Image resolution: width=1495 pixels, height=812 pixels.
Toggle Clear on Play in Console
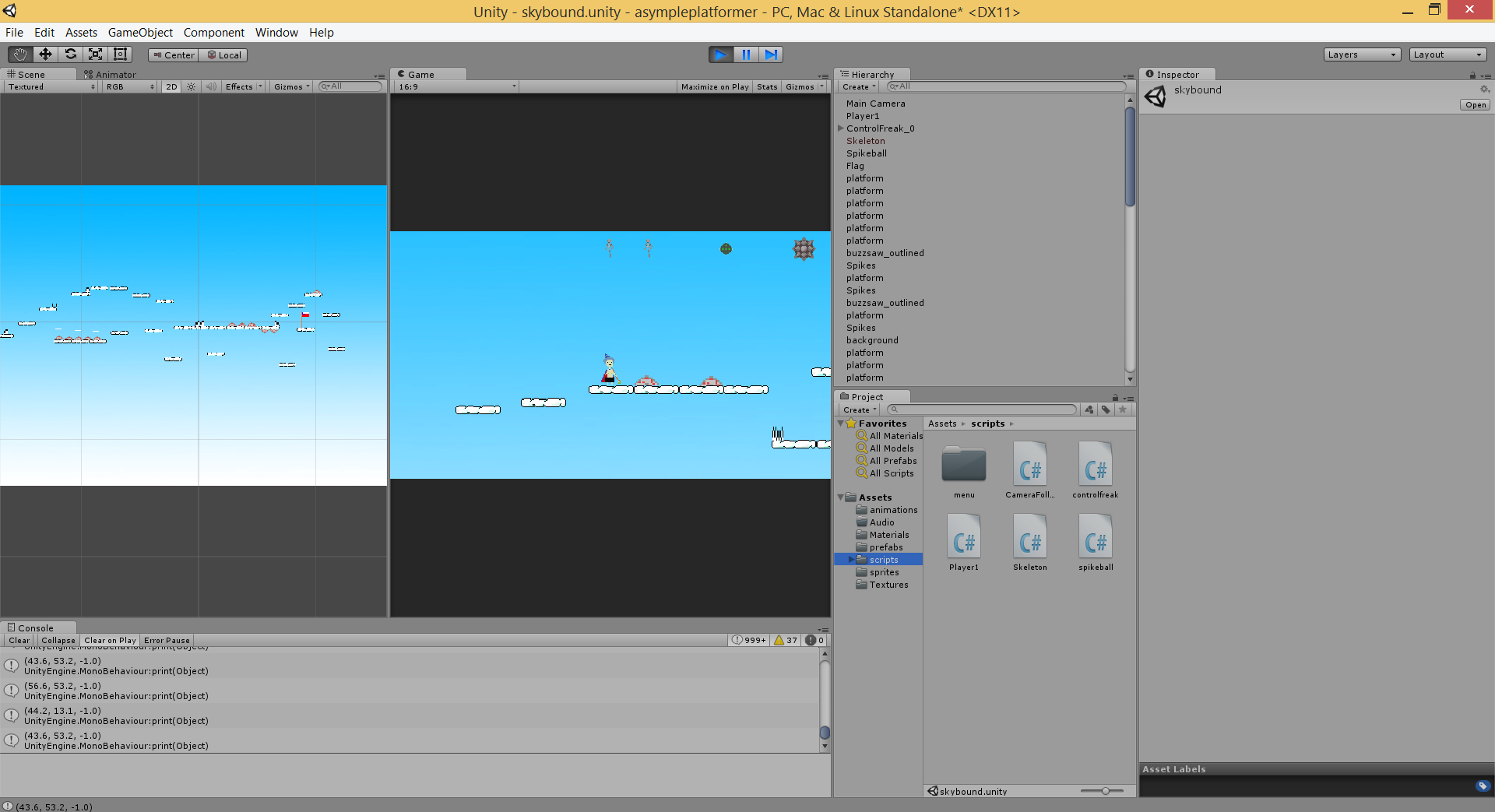point(110,641)
